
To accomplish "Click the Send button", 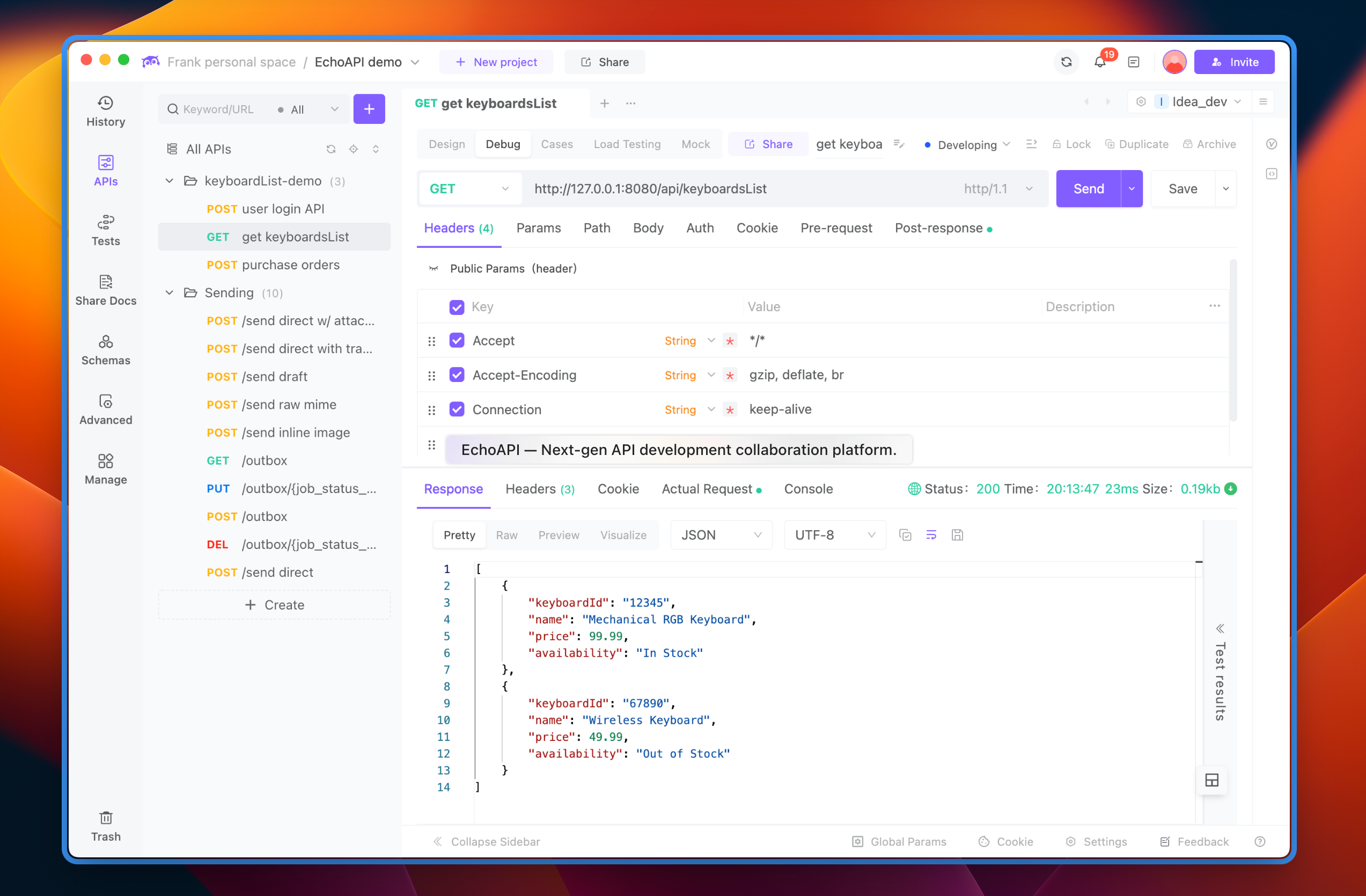I will pos(1088,188).
